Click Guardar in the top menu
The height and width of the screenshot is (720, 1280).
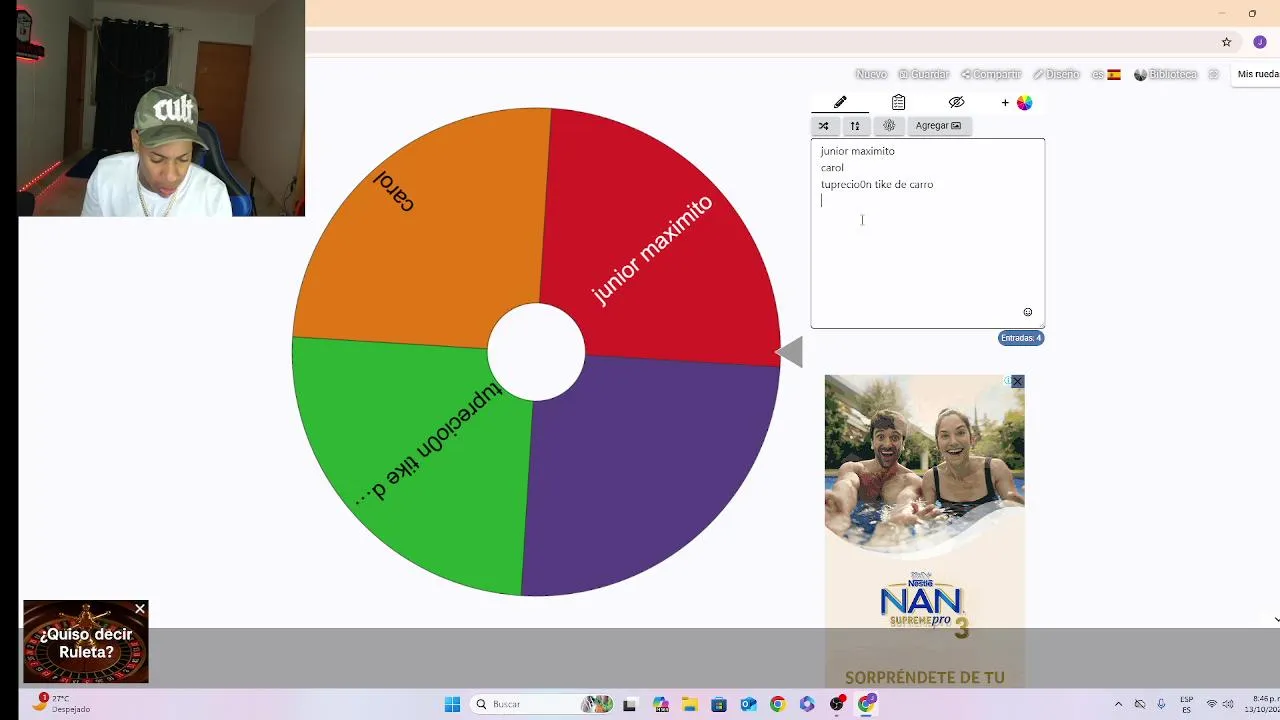pos(923,74)
